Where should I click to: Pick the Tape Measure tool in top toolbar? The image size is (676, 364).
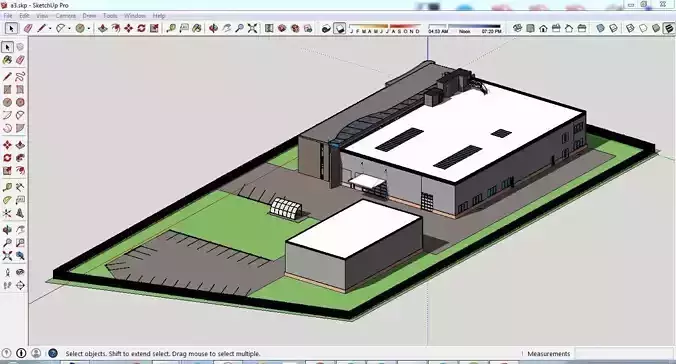click(171, 28)
